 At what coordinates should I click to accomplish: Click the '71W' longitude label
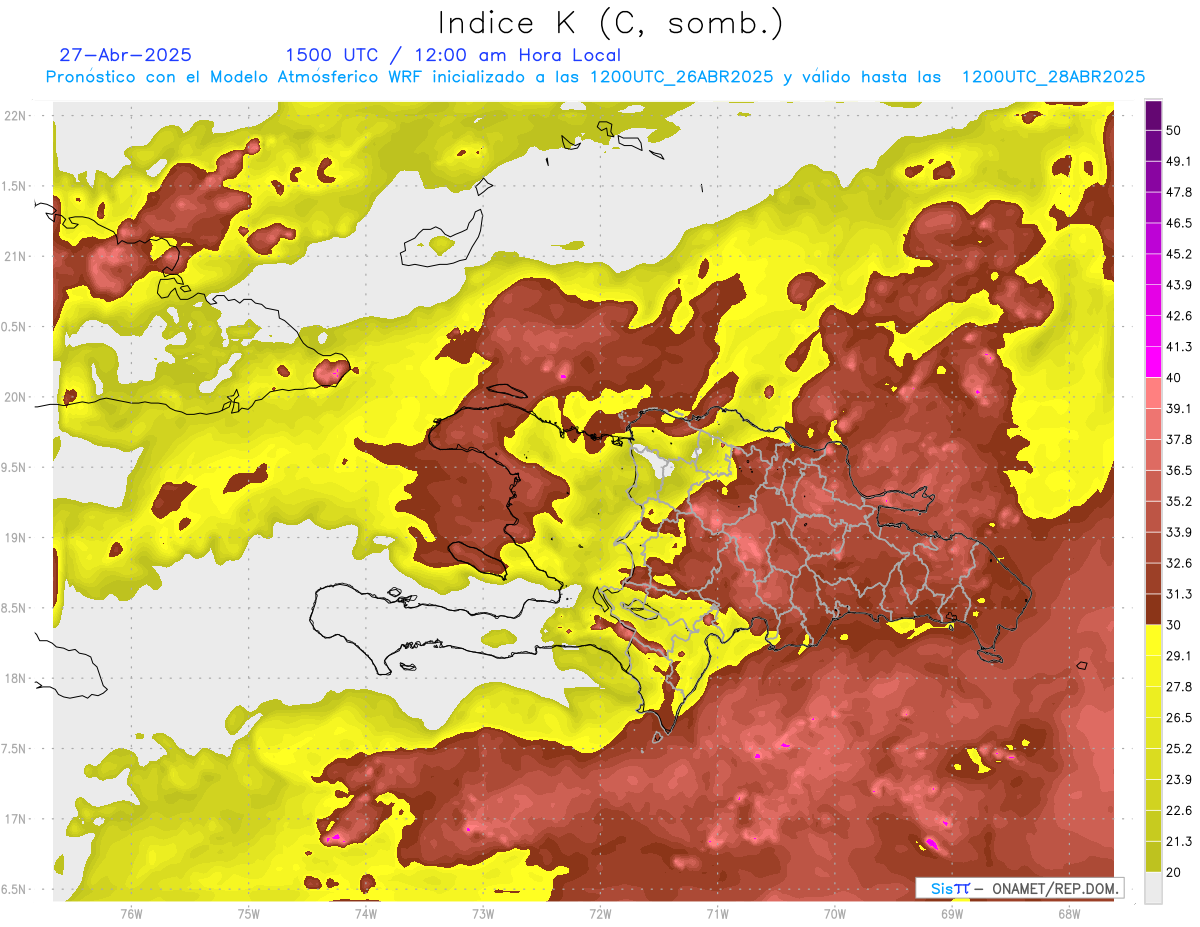pyautogui.click(x=717, y=912)
